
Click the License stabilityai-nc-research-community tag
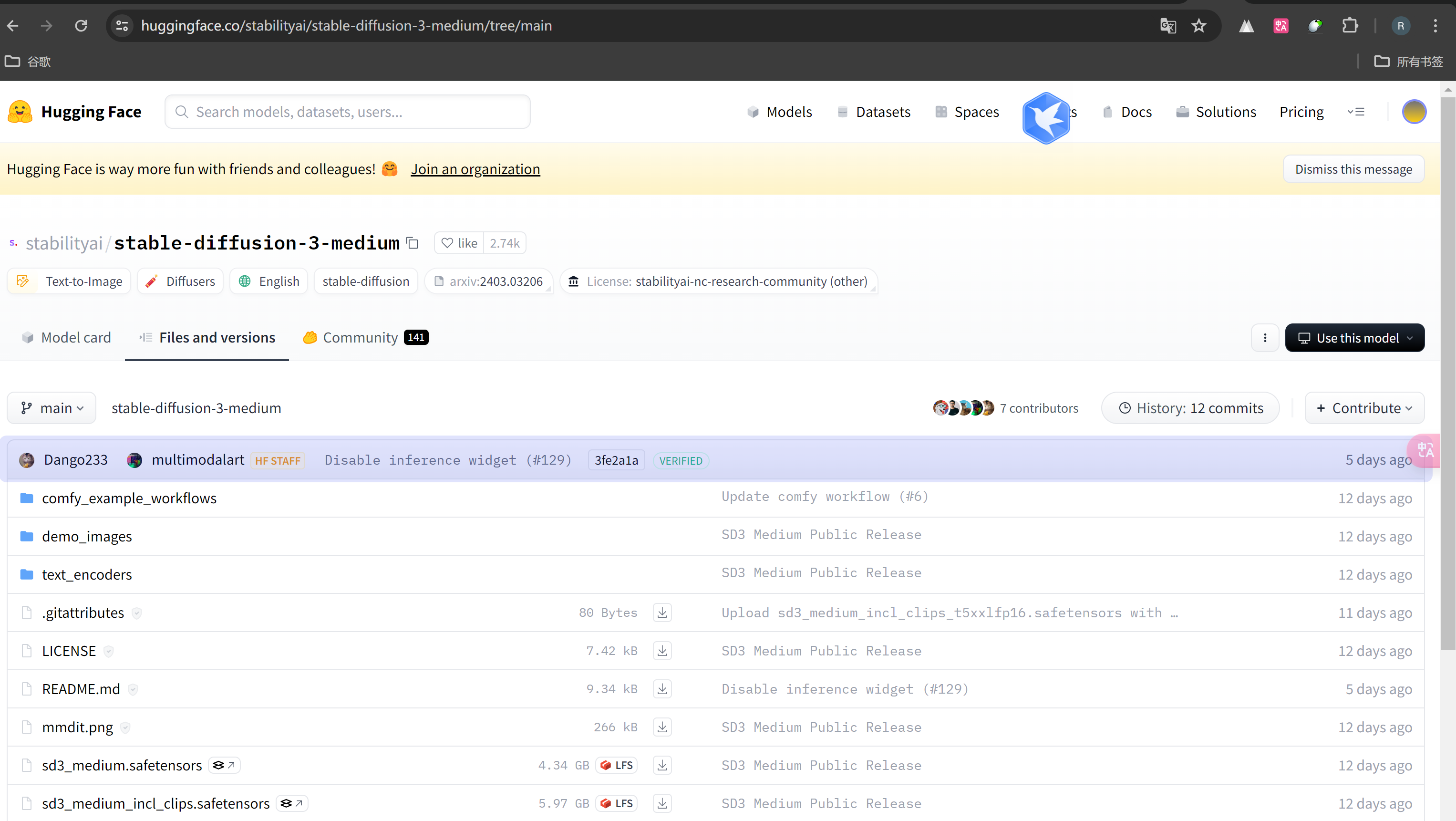click(718, 281)
